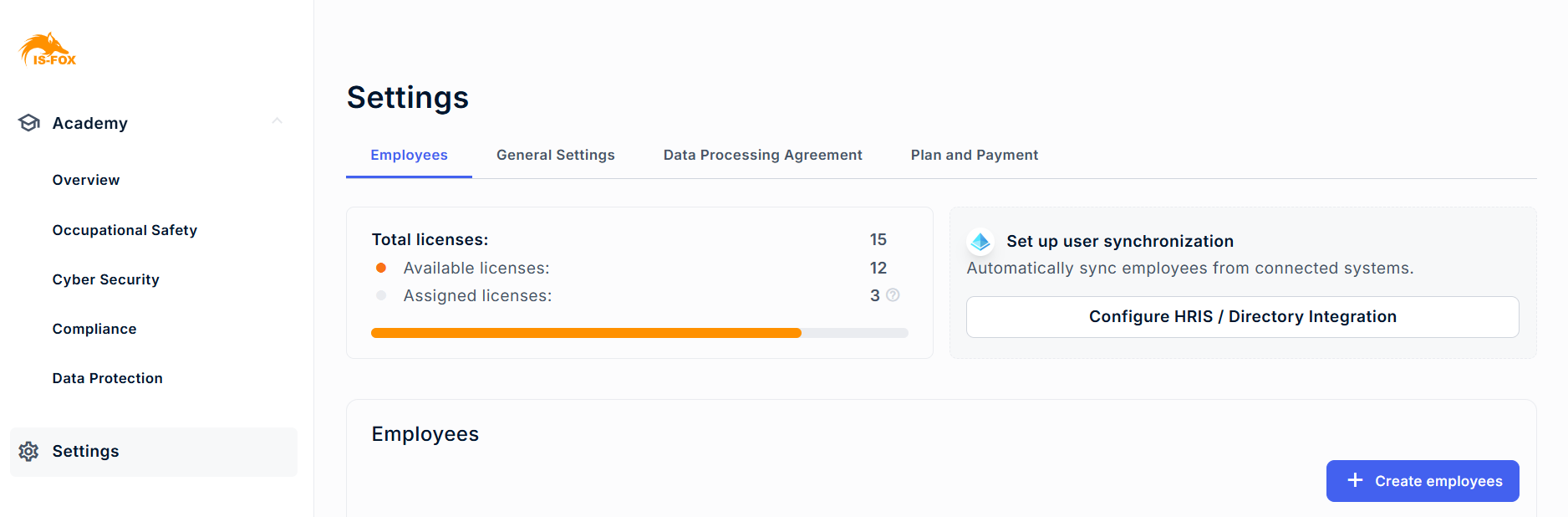Go to the Plan and Payment tab
The image size is (1568, 517).
[974, 156]
